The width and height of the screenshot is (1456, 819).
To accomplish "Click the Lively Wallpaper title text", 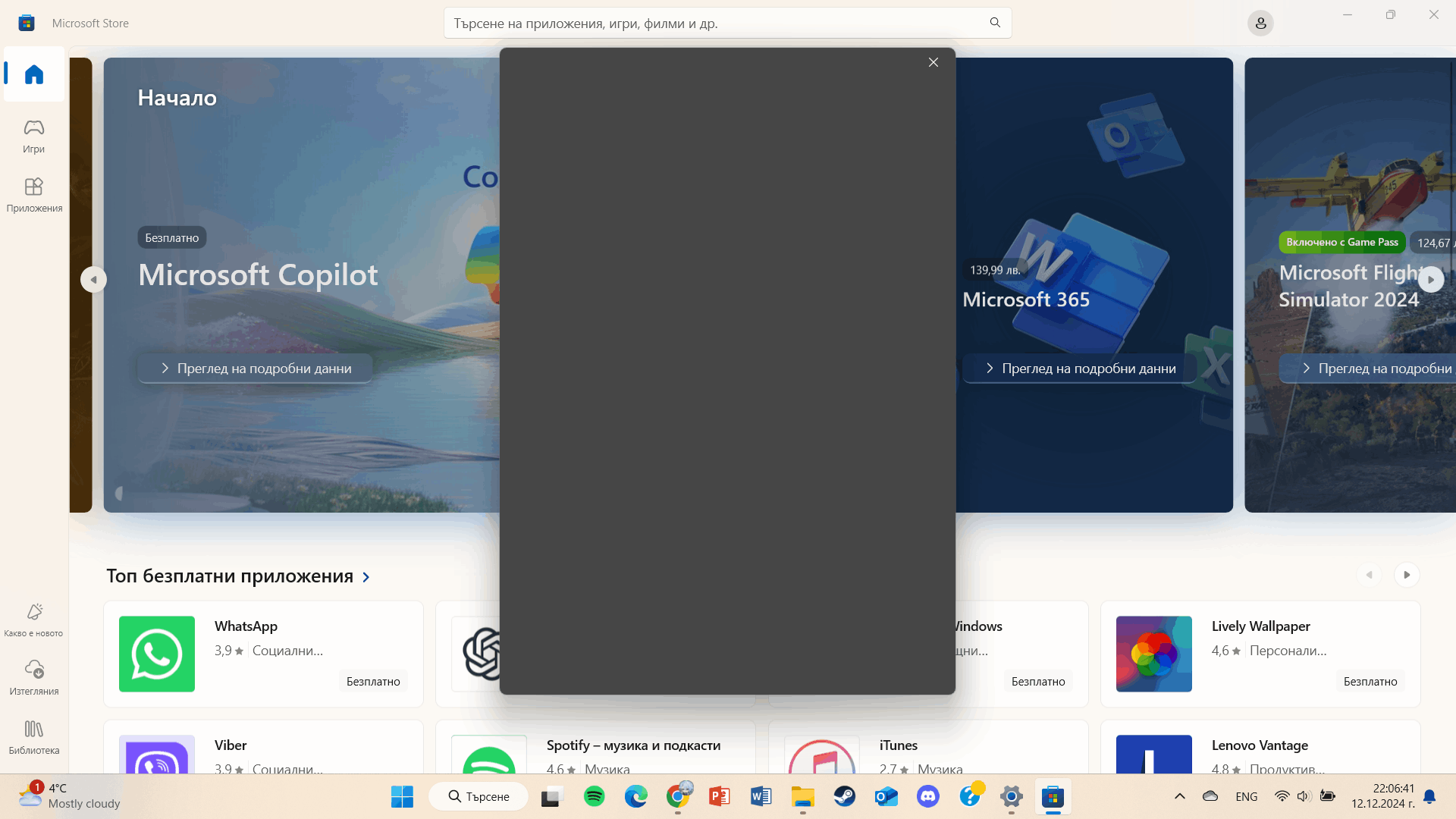I will (1260, 626).
